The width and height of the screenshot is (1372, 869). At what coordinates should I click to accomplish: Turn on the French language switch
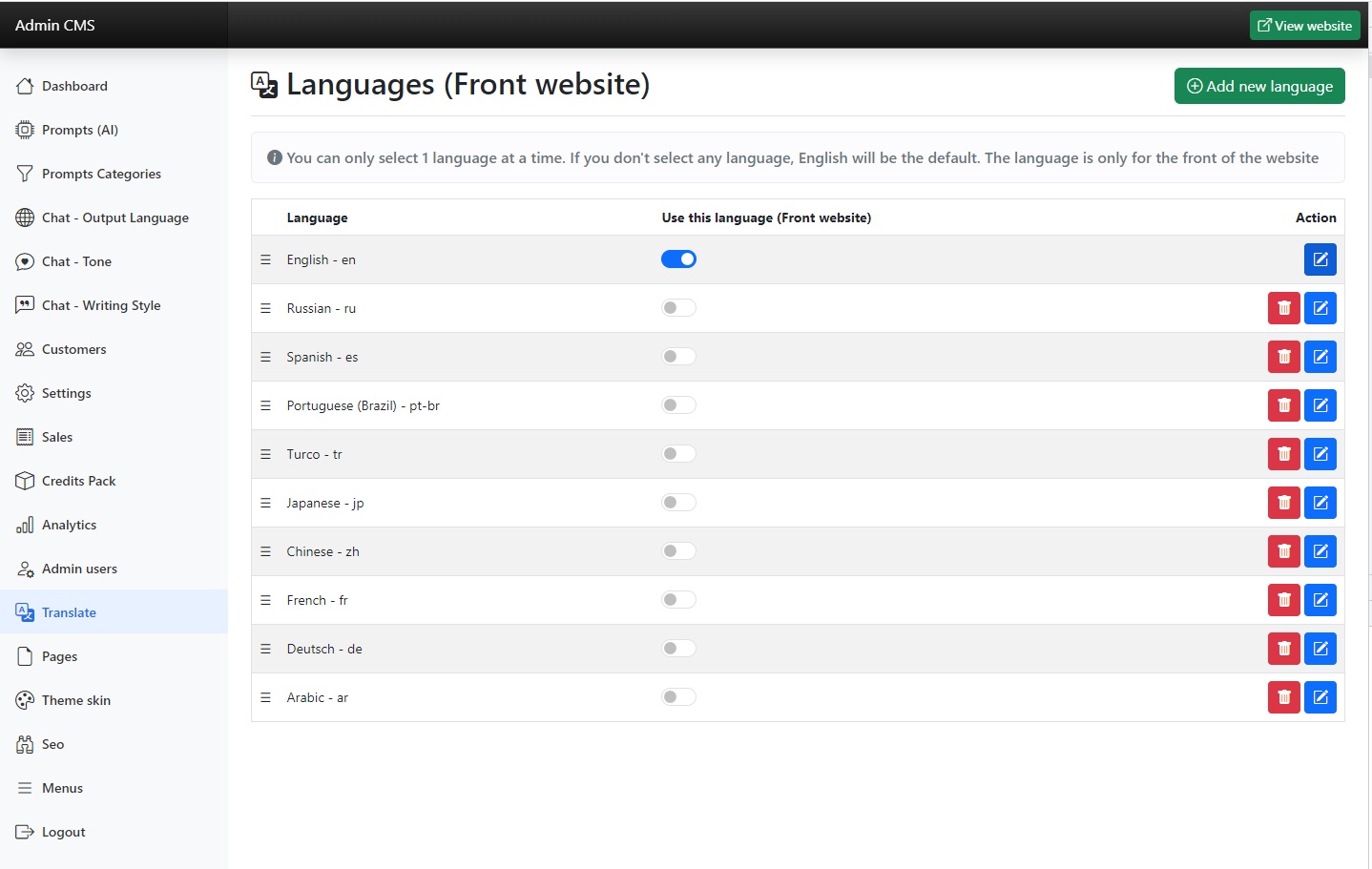tap(678, 600)
